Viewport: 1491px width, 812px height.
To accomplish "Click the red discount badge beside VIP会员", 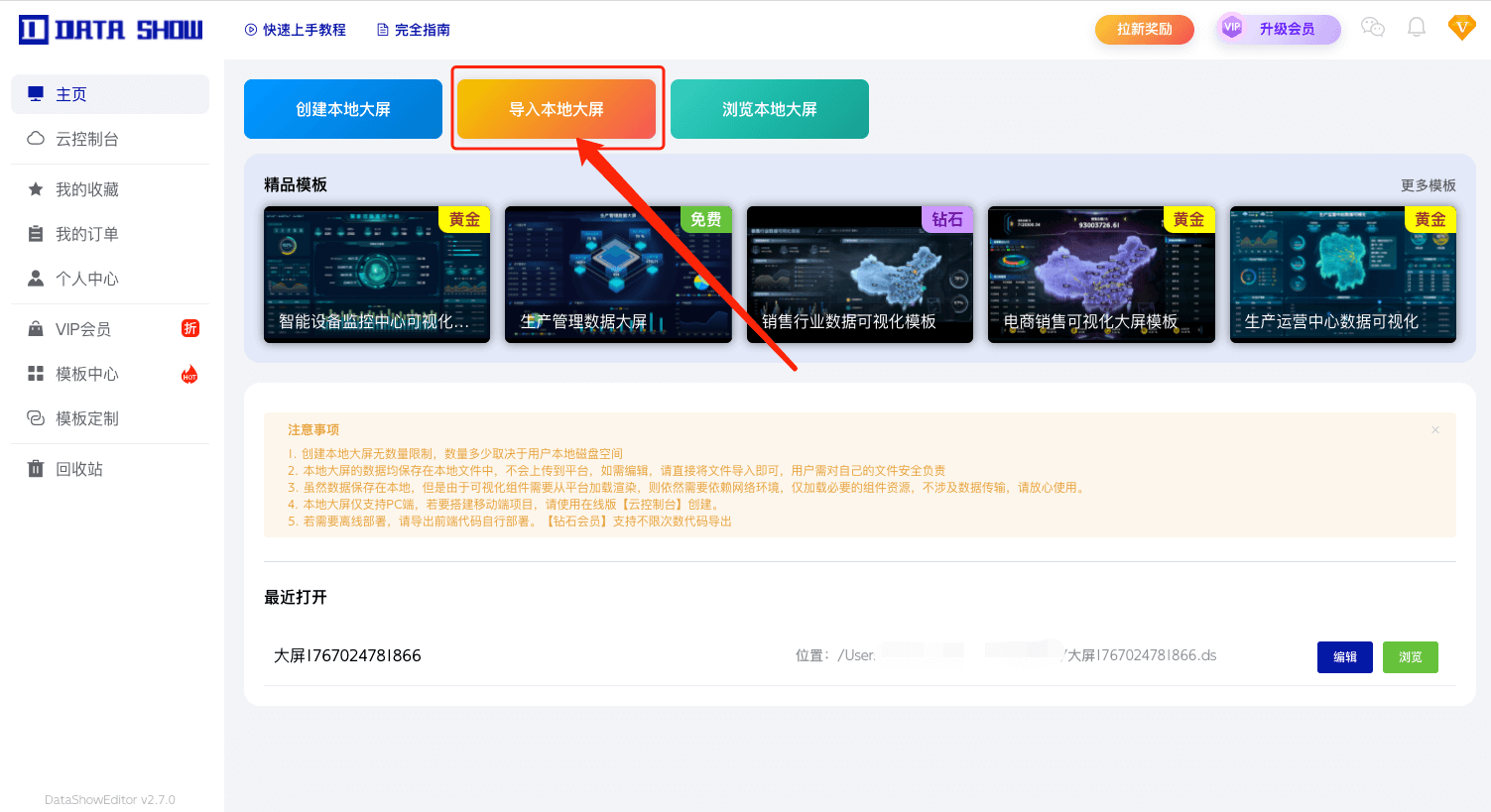I will (189, 328).
